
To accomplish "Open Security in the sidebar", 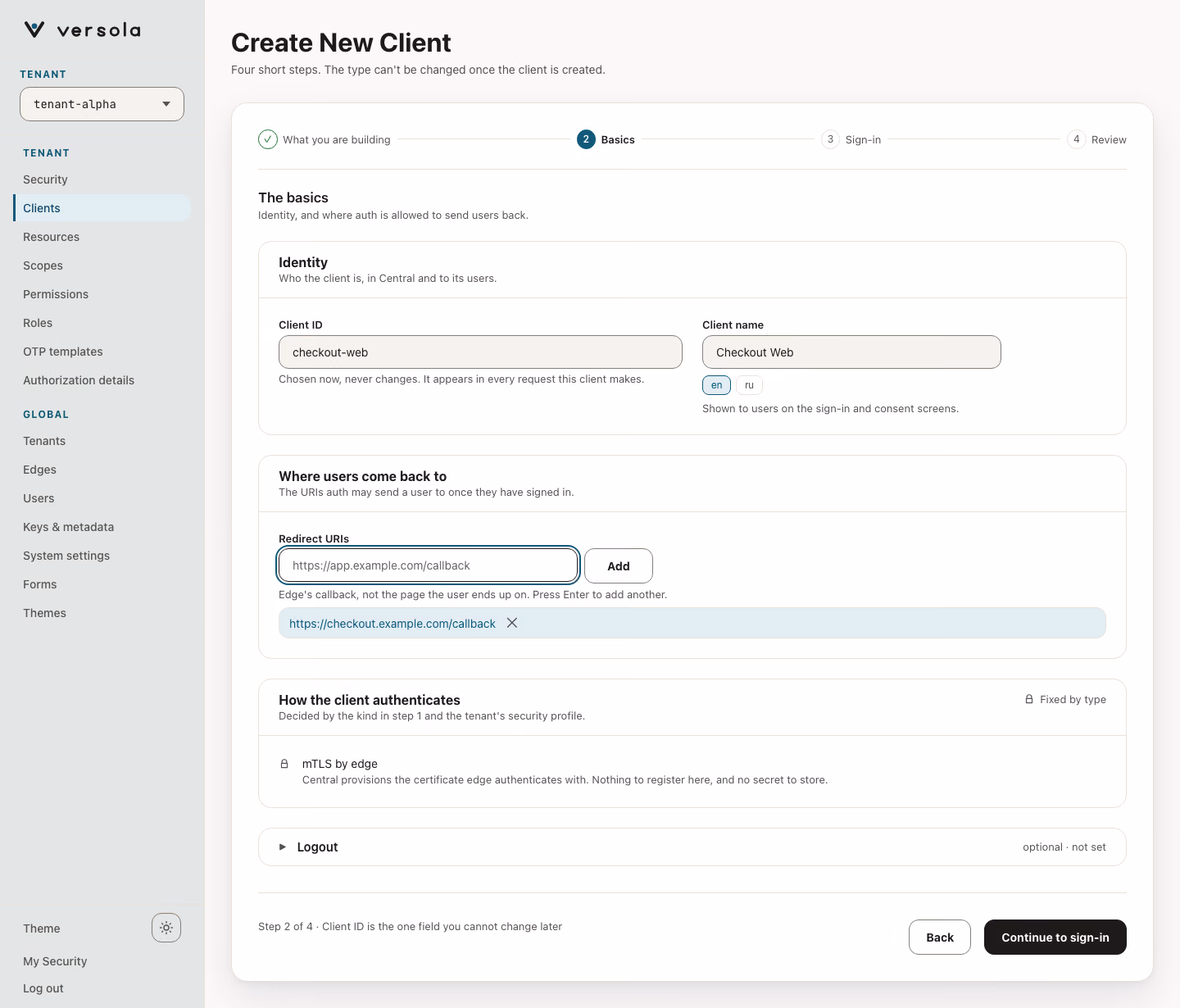I will 102,179.
